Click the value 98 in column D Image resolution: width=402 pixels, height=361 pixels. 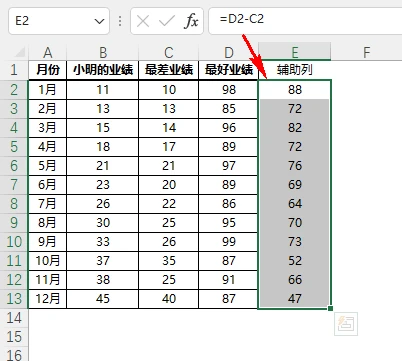(229, 90)
